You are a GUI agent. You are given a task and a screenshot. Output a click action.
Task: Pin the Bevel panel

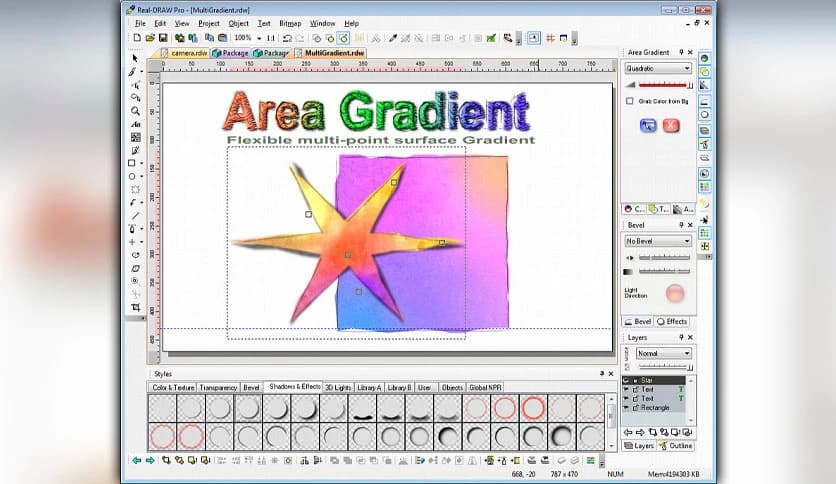point(681,225)
